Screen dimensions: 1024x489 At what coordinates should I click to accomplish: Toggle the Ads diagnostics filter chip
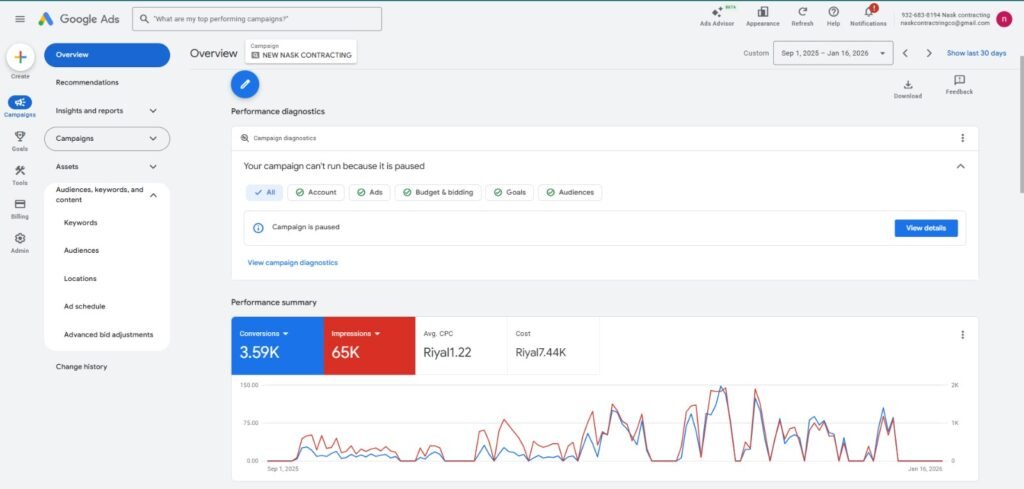coord(370,192)
